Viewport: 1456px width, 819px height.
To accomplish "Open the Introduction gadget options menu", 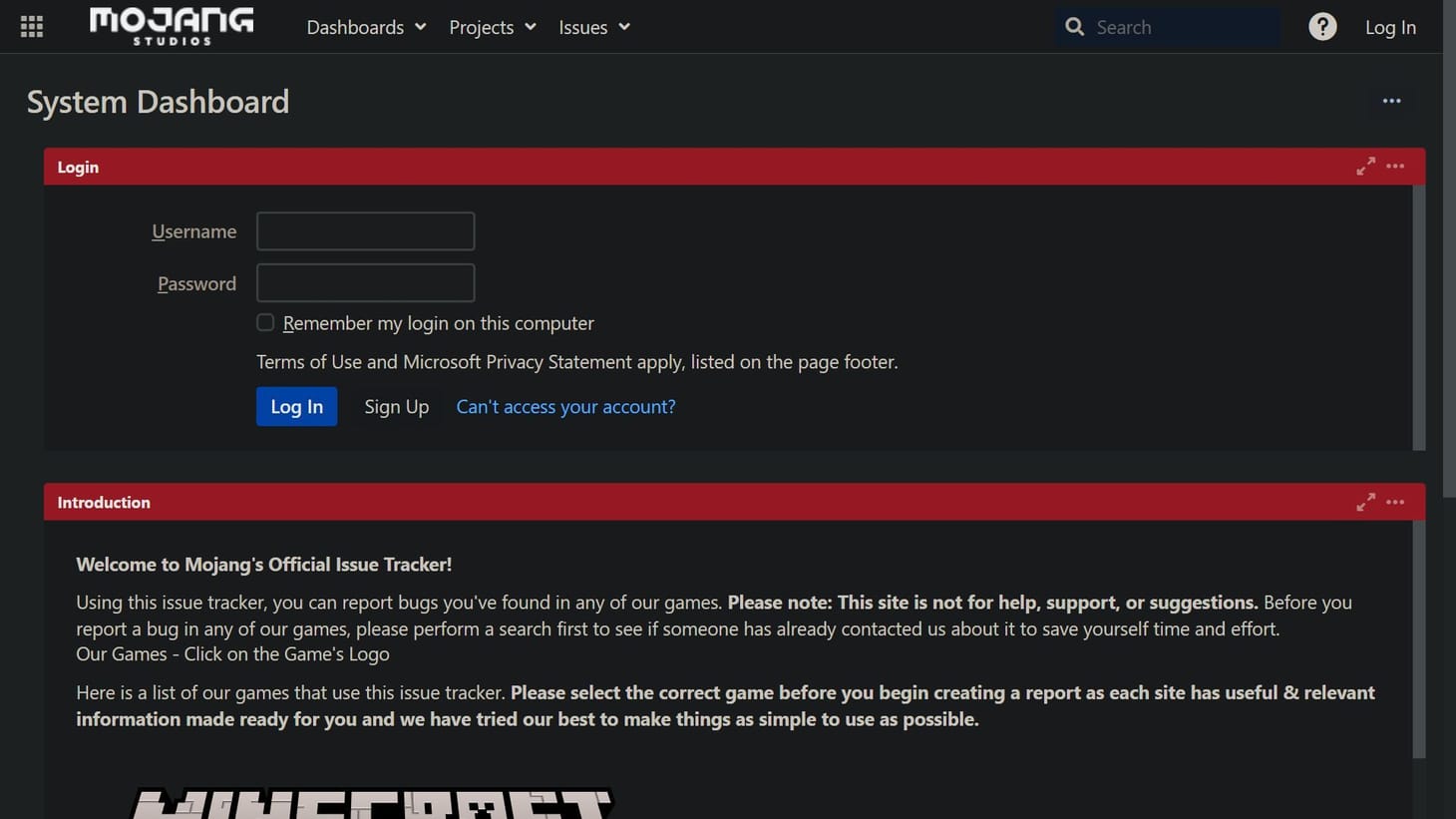I will [x=1394, y=502].
